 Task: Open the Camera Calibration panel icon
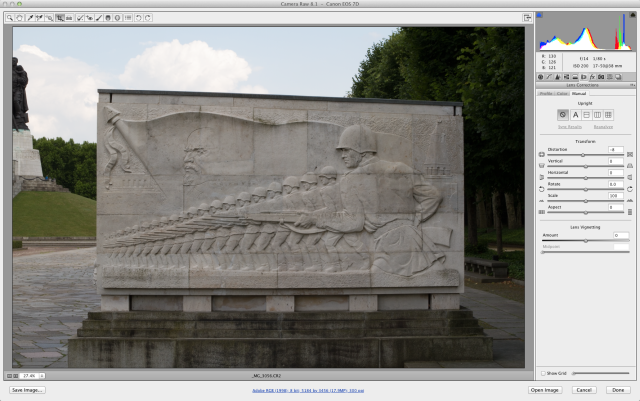pyautogui.click(x=601, y=77)
